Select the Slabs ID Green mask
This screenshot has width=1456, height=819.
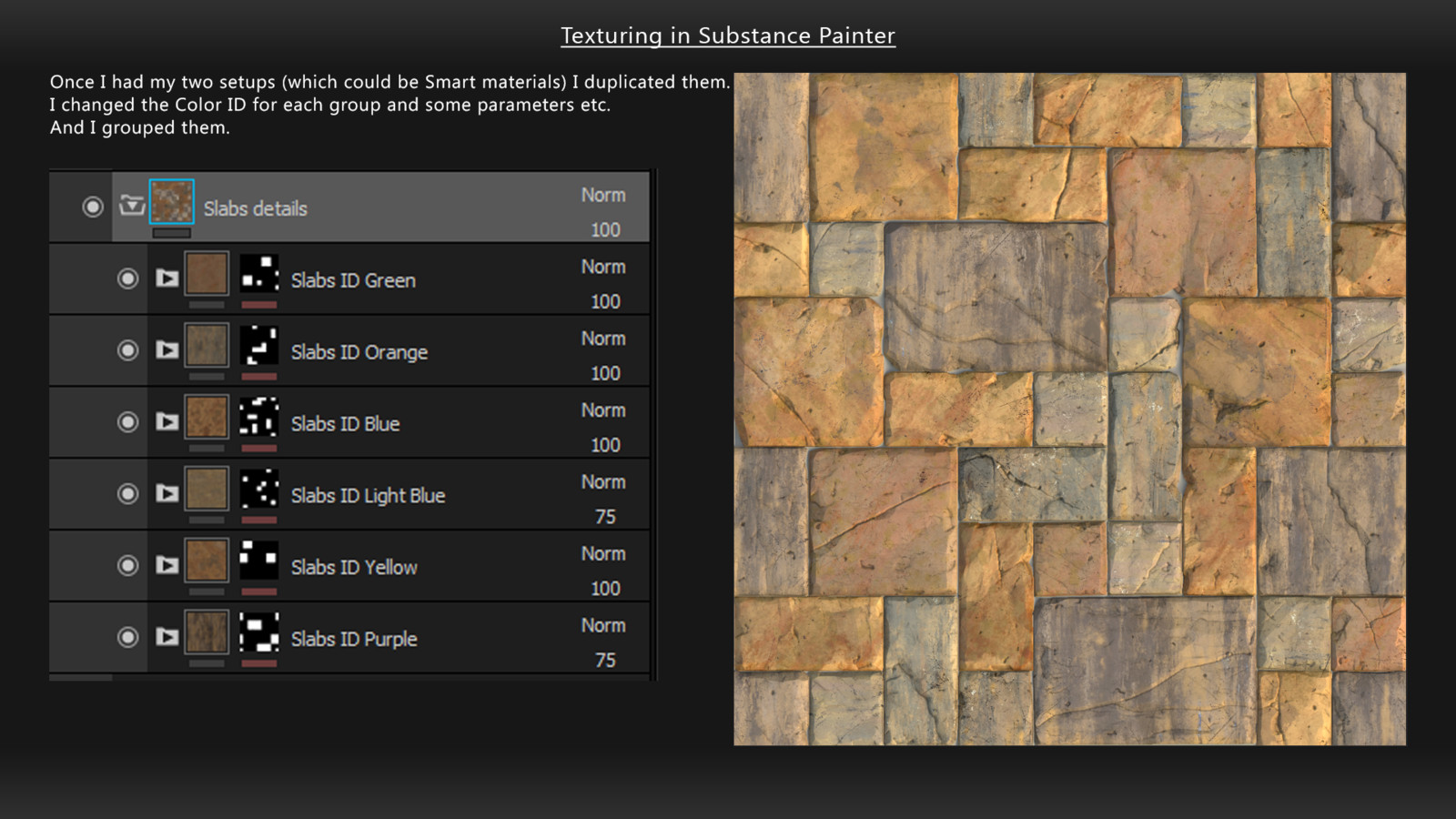tap(259, 274)
